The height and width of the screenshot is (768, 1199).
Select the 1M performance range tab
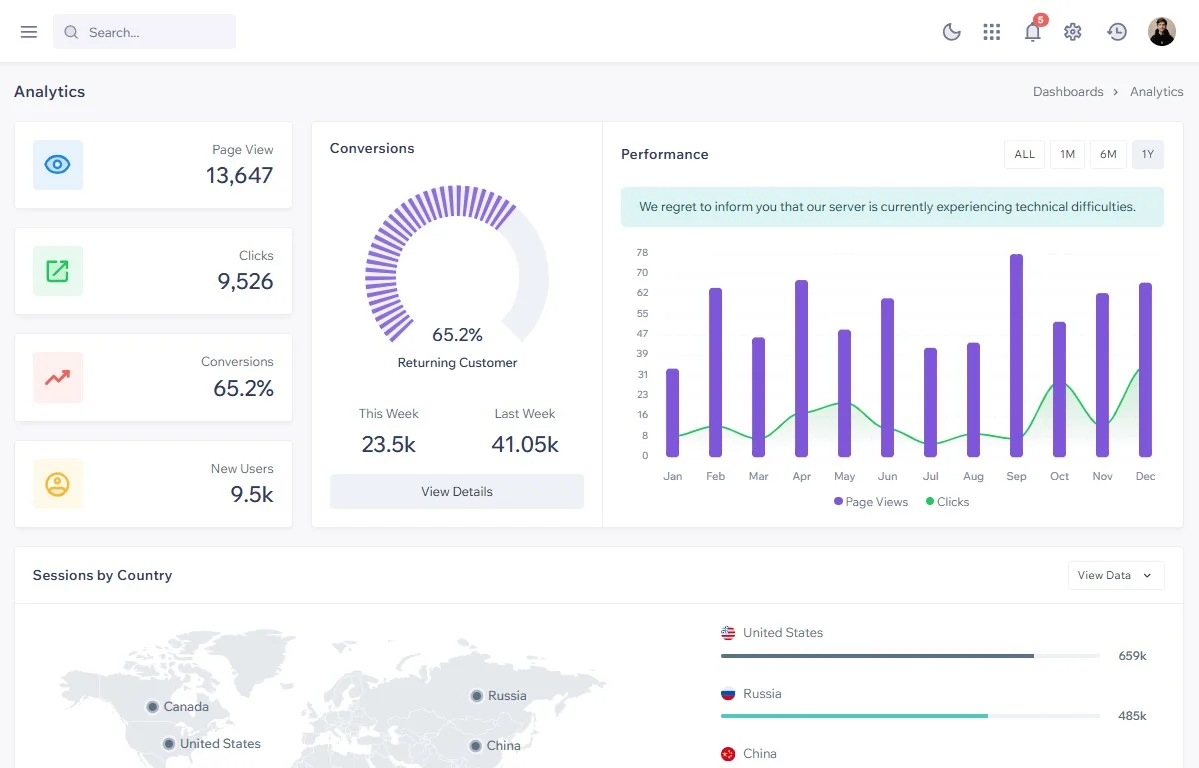(1067, 155)
